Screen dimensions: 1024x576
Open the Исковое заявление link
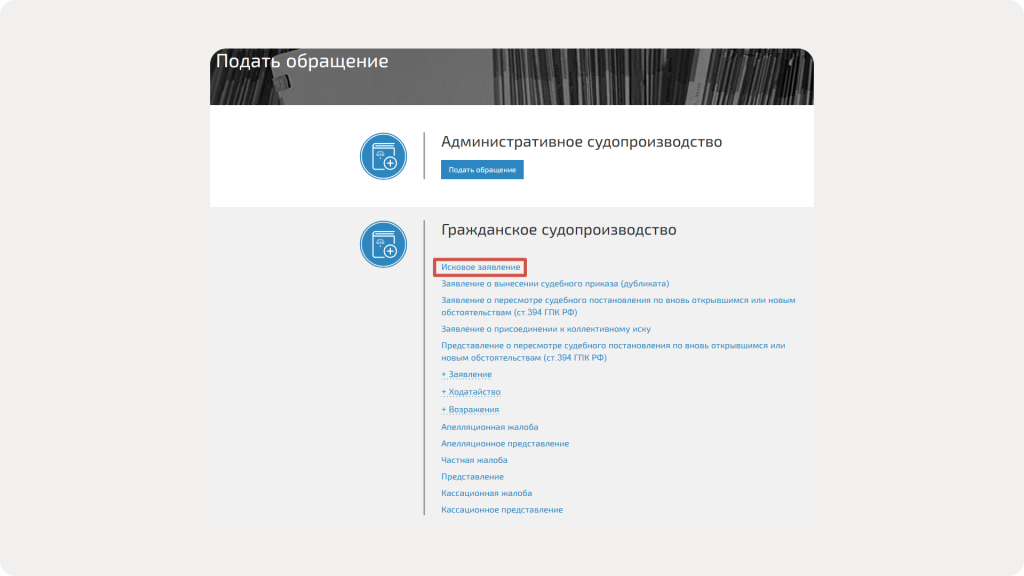point(481,267)
